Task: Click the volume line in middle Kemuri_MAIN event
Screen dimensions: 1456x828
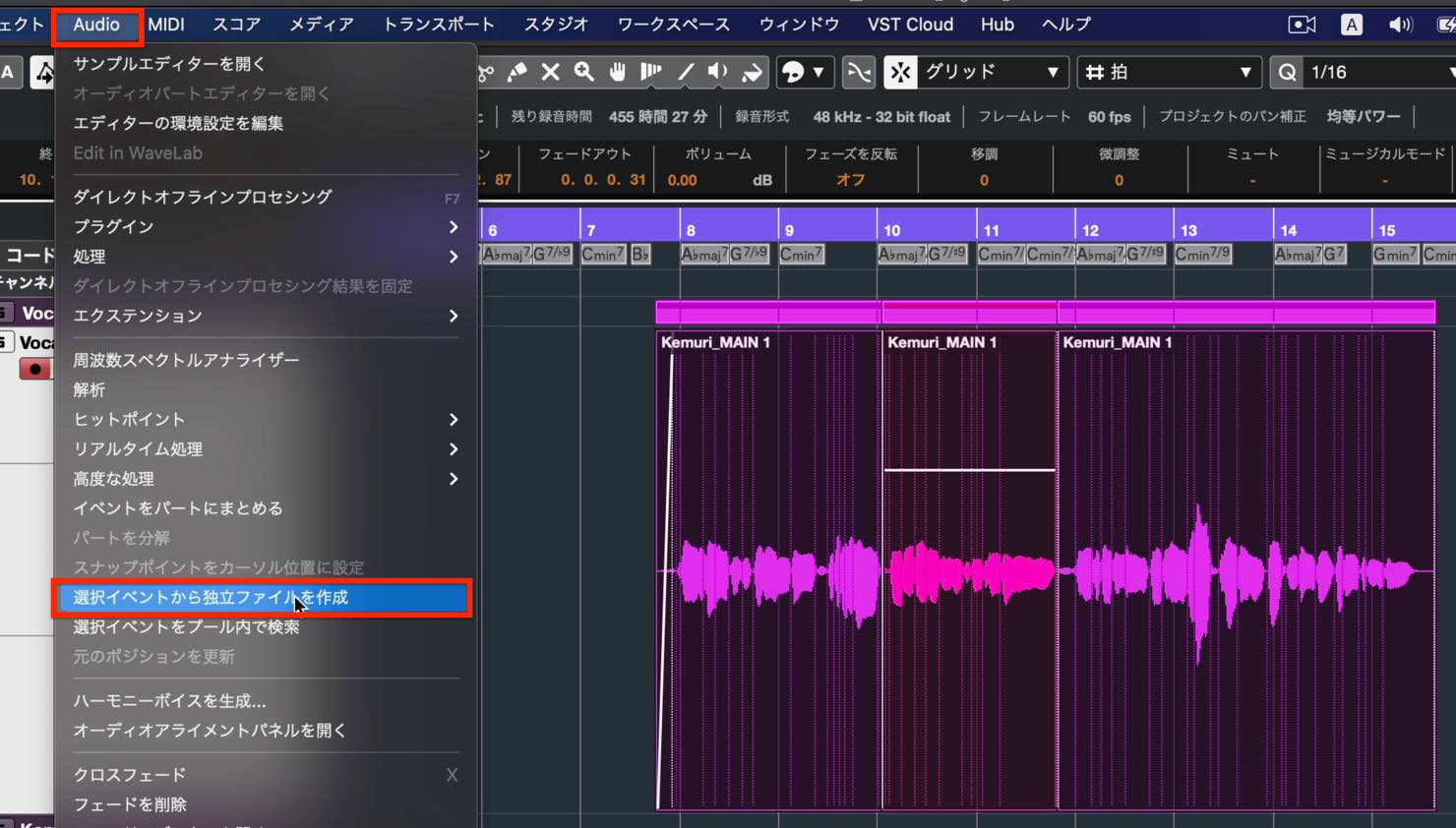Action: [969, 470]
